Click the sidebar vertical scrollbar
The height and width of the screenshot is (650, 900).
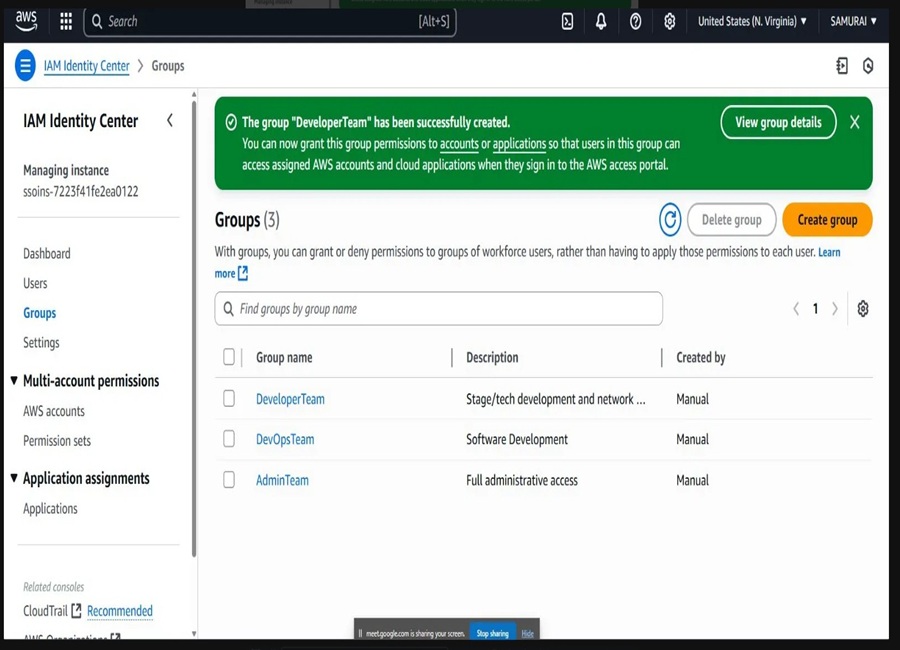coord(194,327)
